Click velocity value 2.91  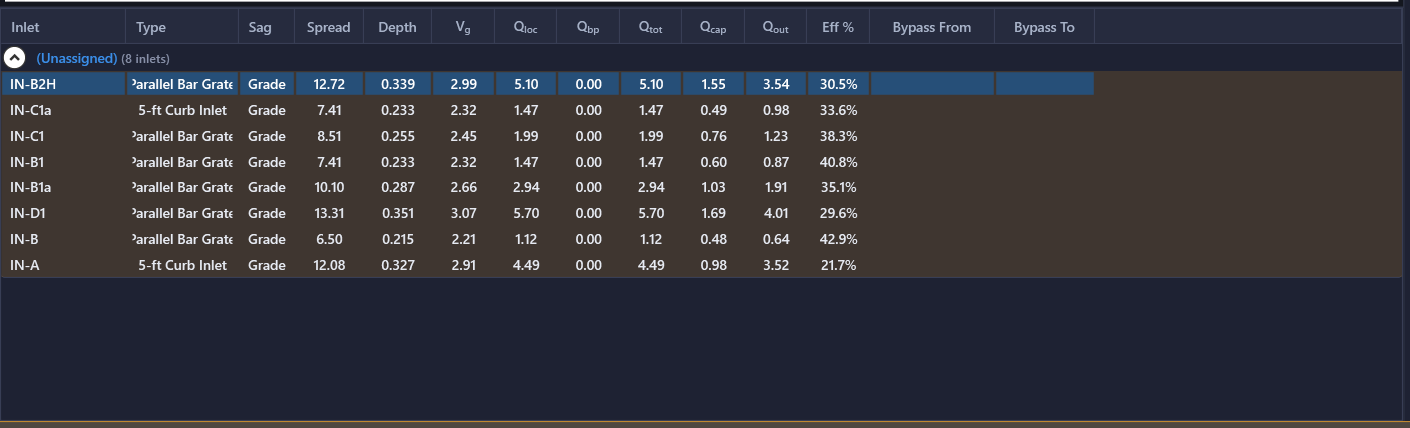463,265
